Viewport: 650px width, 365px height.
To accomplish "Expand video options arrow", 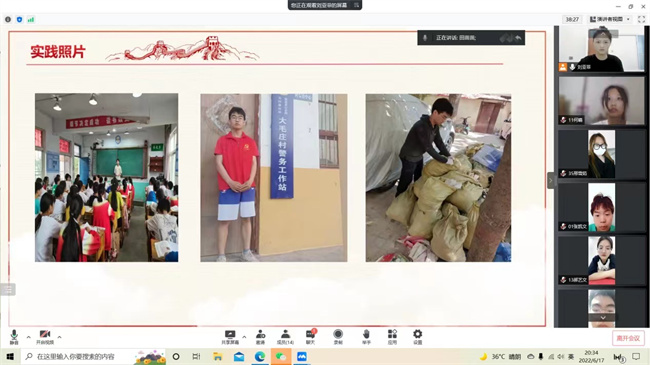I will coord(59,337).
